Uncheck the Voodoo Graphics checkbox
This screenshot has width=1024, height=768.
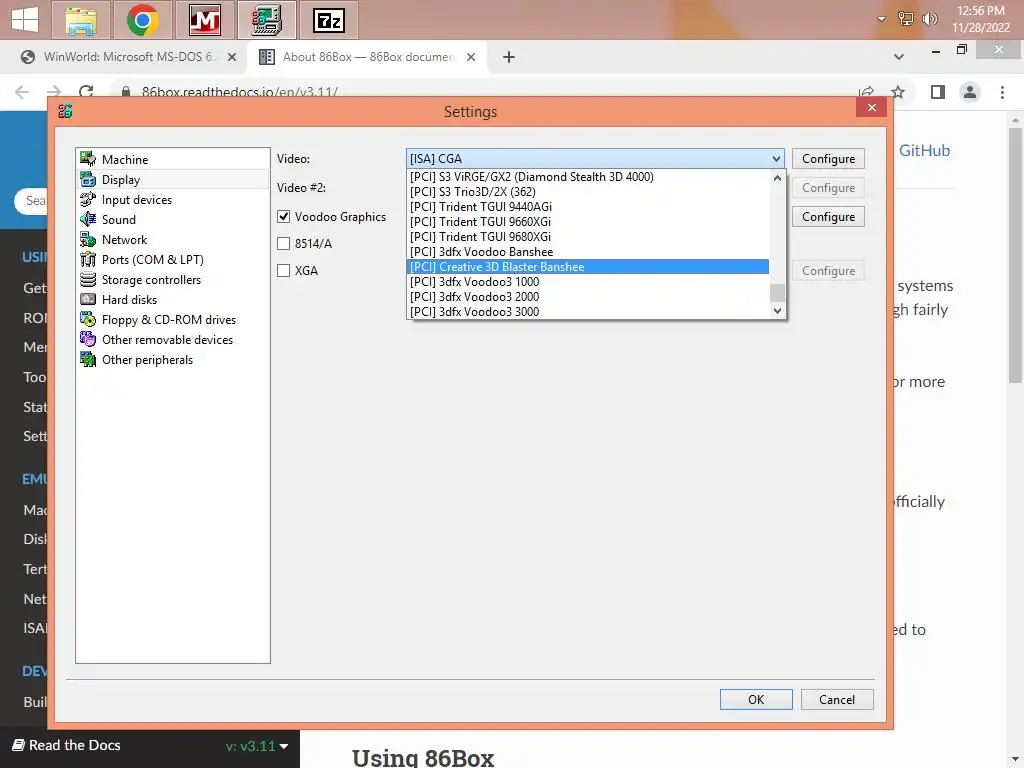coord(283,216)
